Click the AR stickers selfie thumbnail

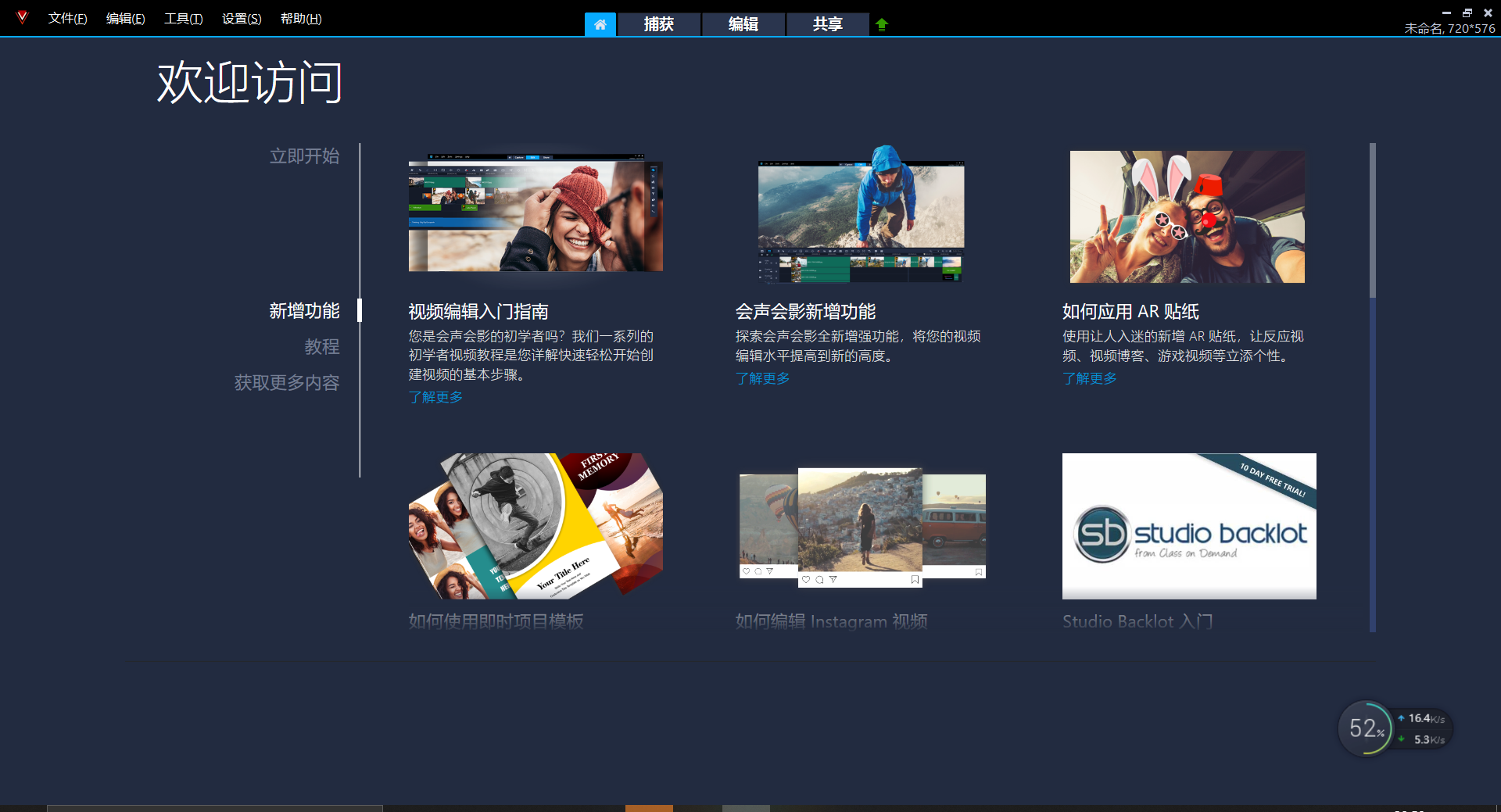point(1187,216)
